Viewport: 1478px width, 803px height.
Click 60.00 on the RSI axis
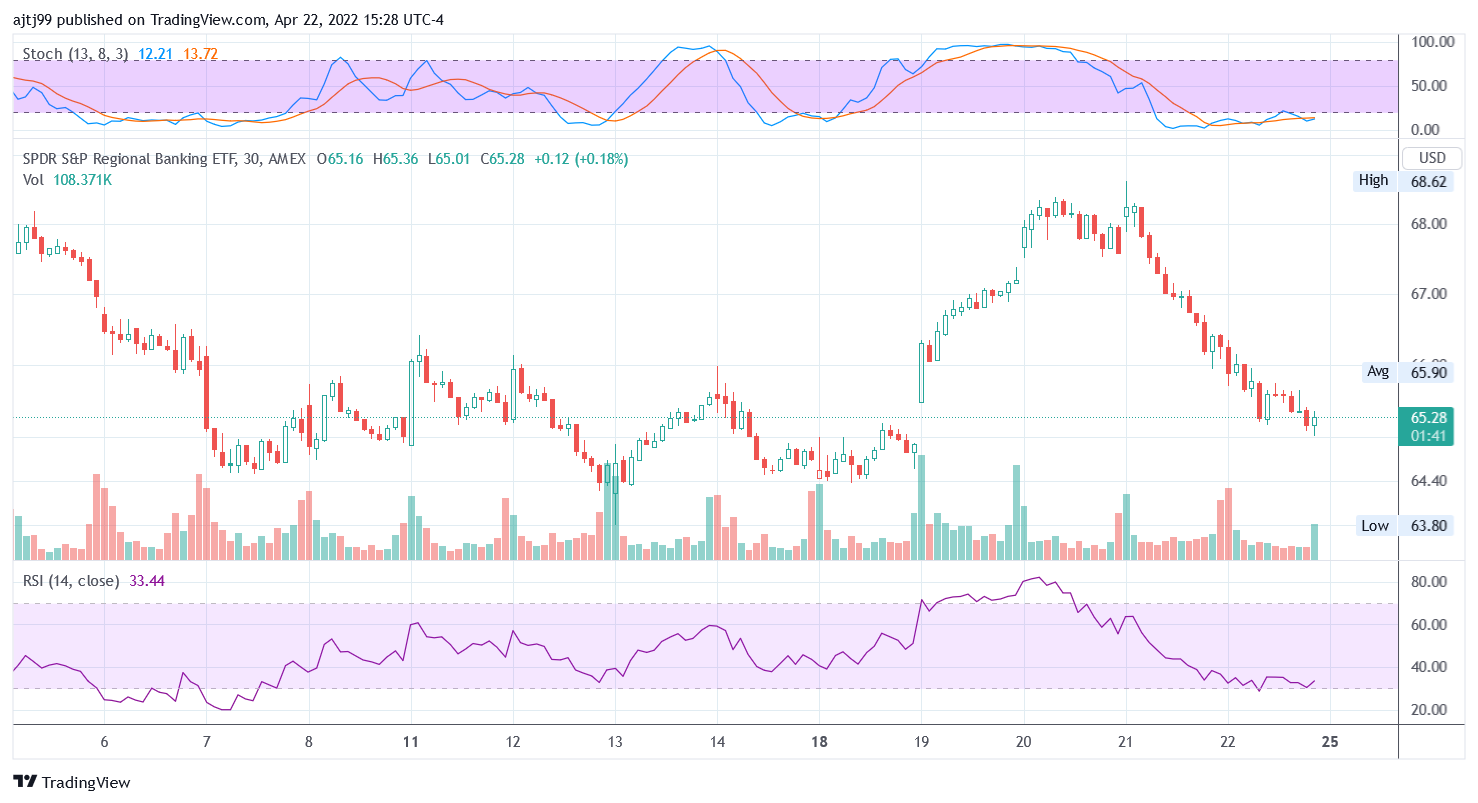point(1429,624)
